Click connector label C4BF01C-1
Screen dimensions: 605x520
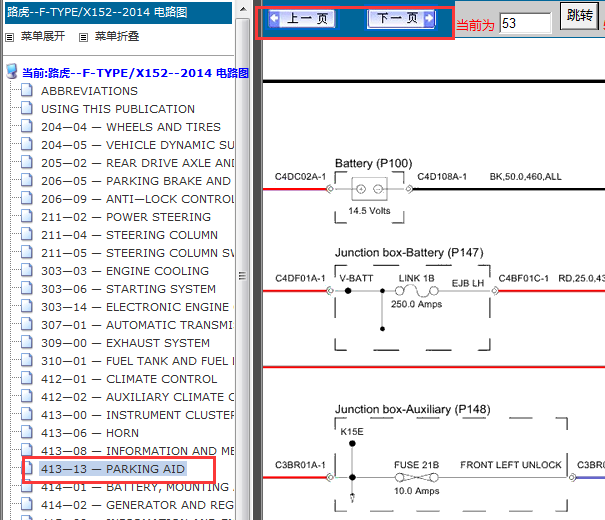pyautogui.click(x=523, y=279)
